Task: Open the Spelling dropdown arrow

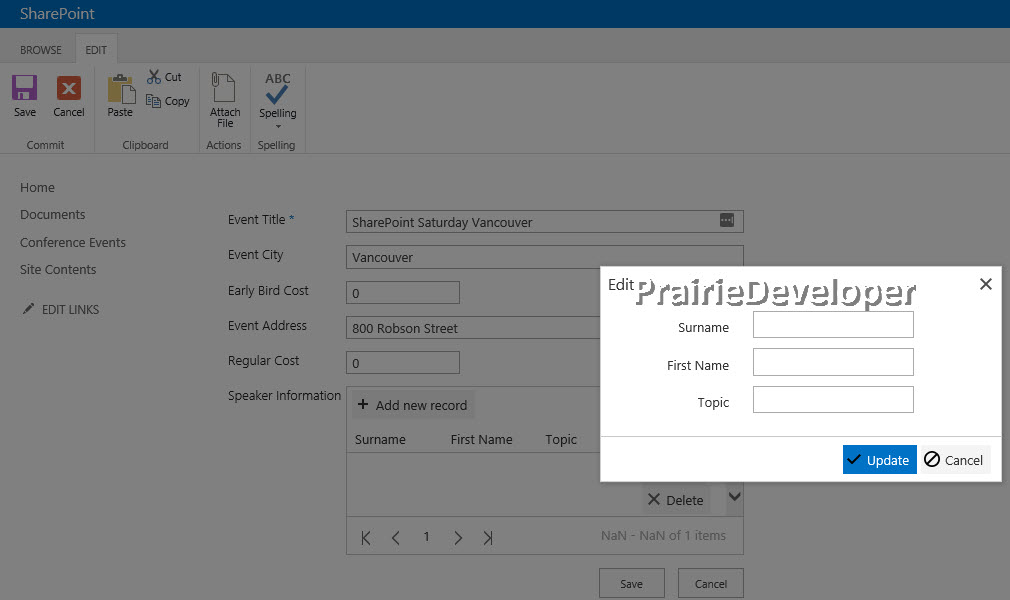Action: coord(278,126)
